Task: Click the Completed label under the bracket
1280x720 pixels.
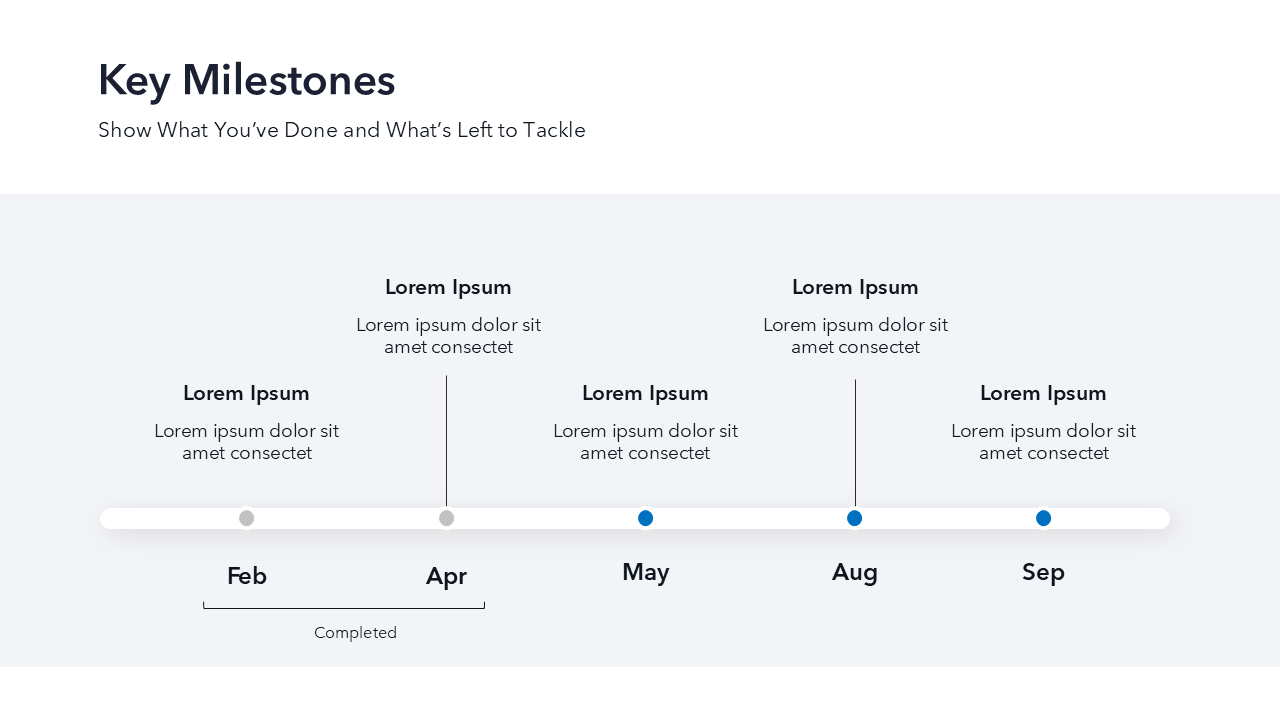Action: (x=355, y=633)
